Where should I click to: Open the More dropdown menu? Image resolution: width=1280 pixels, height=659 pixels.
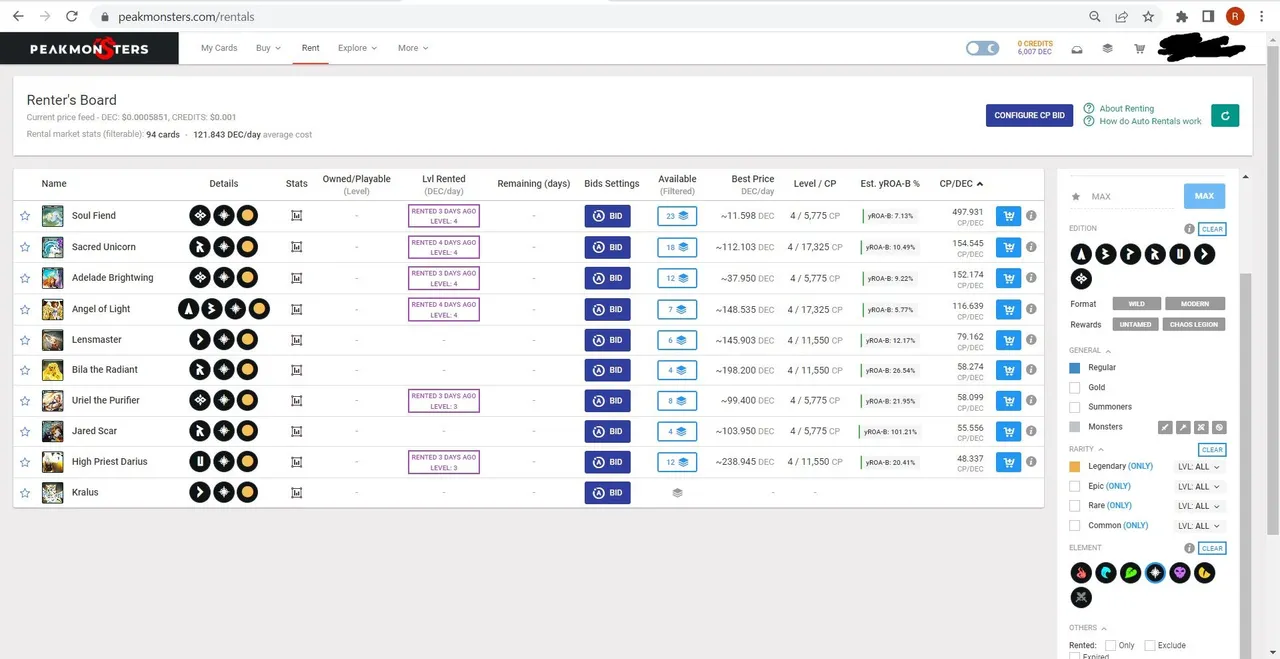click(x=412, y=48)
